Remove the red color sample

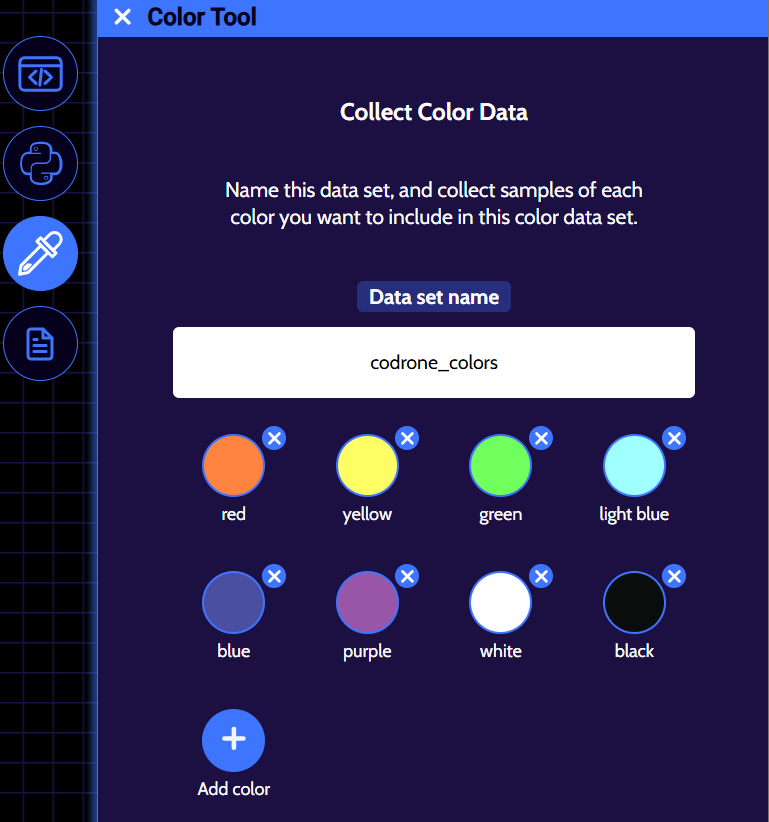(274, 438)
